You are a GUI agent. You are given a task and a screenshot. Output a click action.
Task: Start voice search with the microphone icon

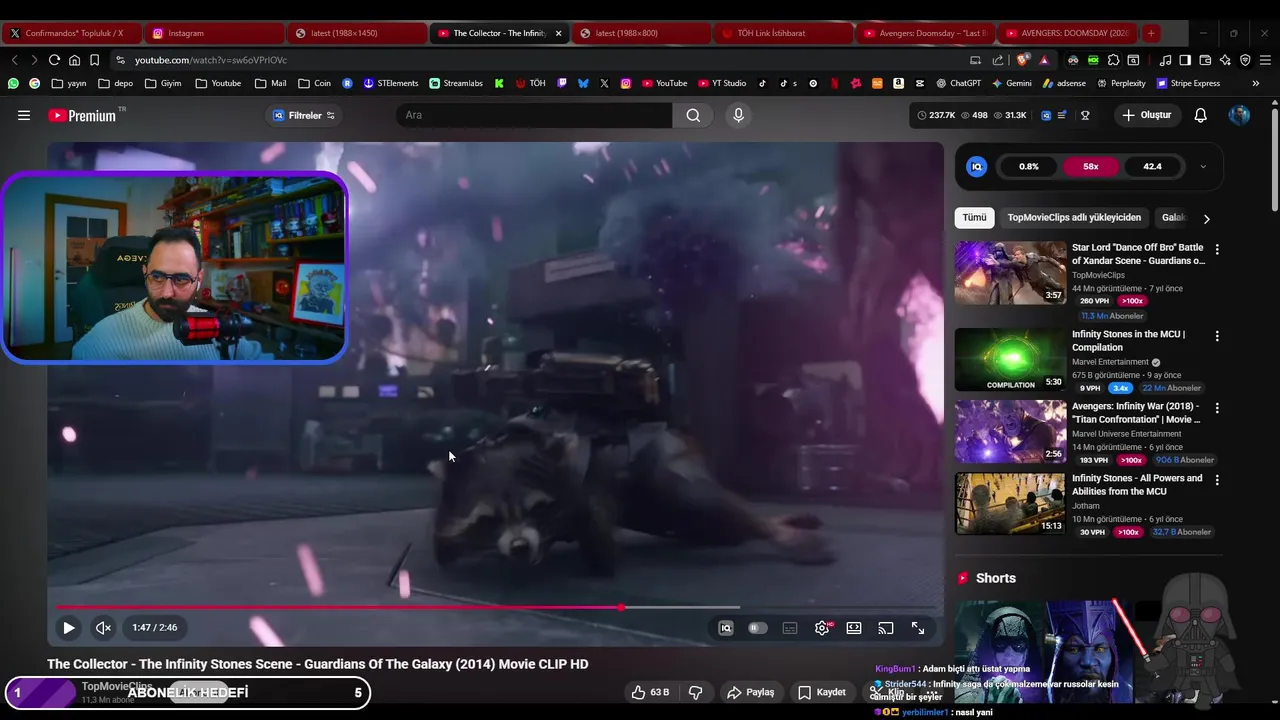pos(738,115)
